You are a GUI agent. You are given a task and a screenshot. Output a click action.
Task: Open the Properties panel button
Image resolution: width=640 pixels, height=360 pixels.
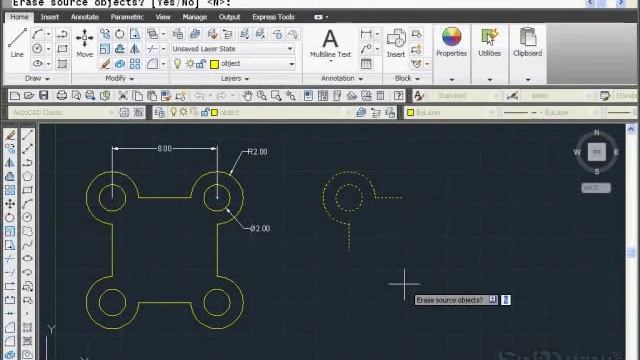coord(451,42)
